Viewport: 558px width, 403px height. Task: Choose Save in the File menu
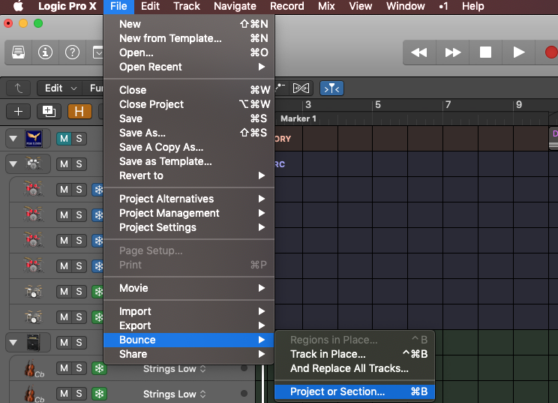(x=189, y=119)
